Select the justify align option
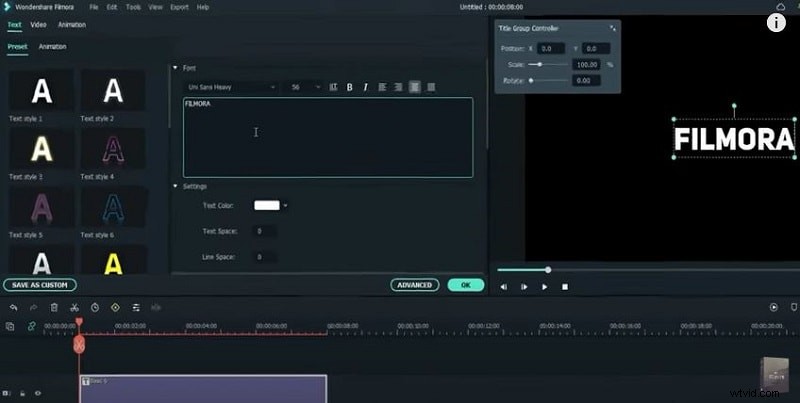800x403 pixels. (431, 87)
